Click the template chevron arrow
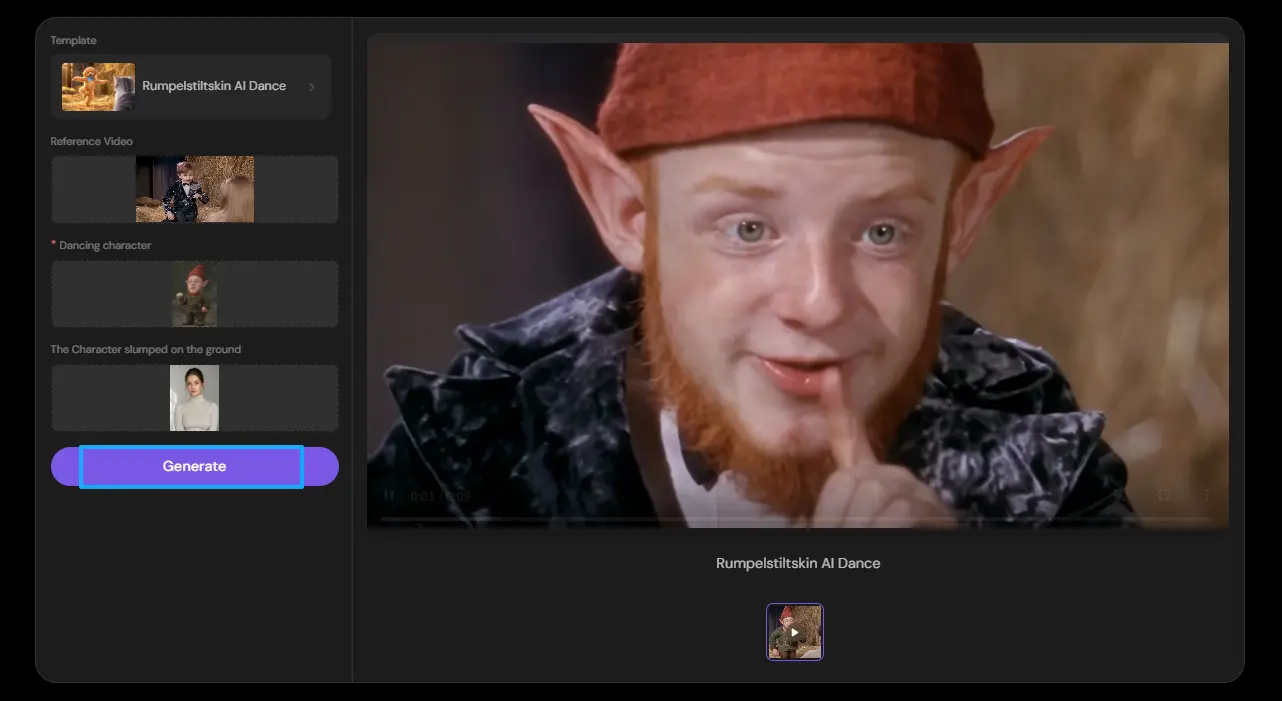Screen dimensions: 1282x701 (311, 87)
